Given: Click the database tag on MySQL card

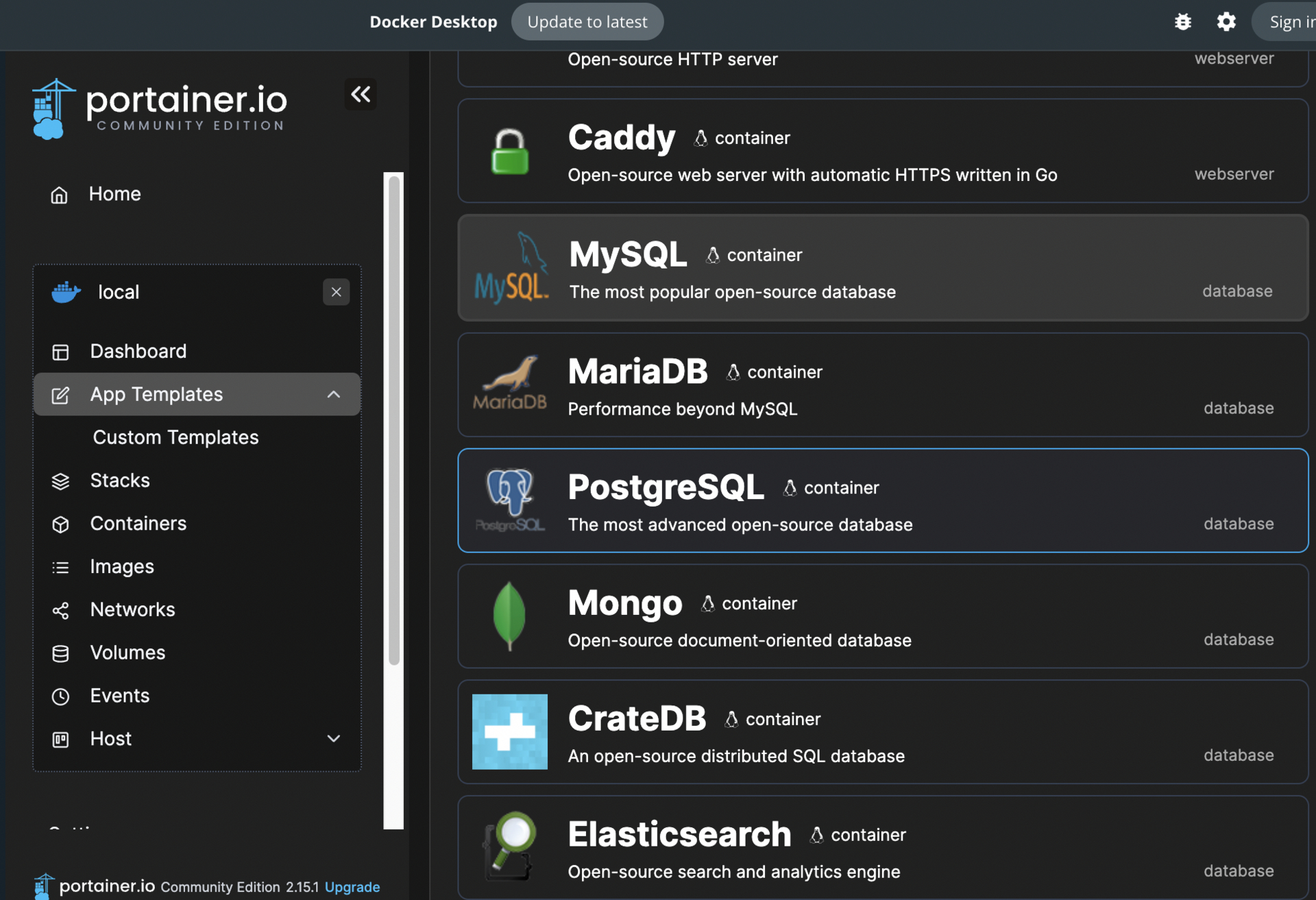Looking at the screenshot, I should [x=1237, y=291].
